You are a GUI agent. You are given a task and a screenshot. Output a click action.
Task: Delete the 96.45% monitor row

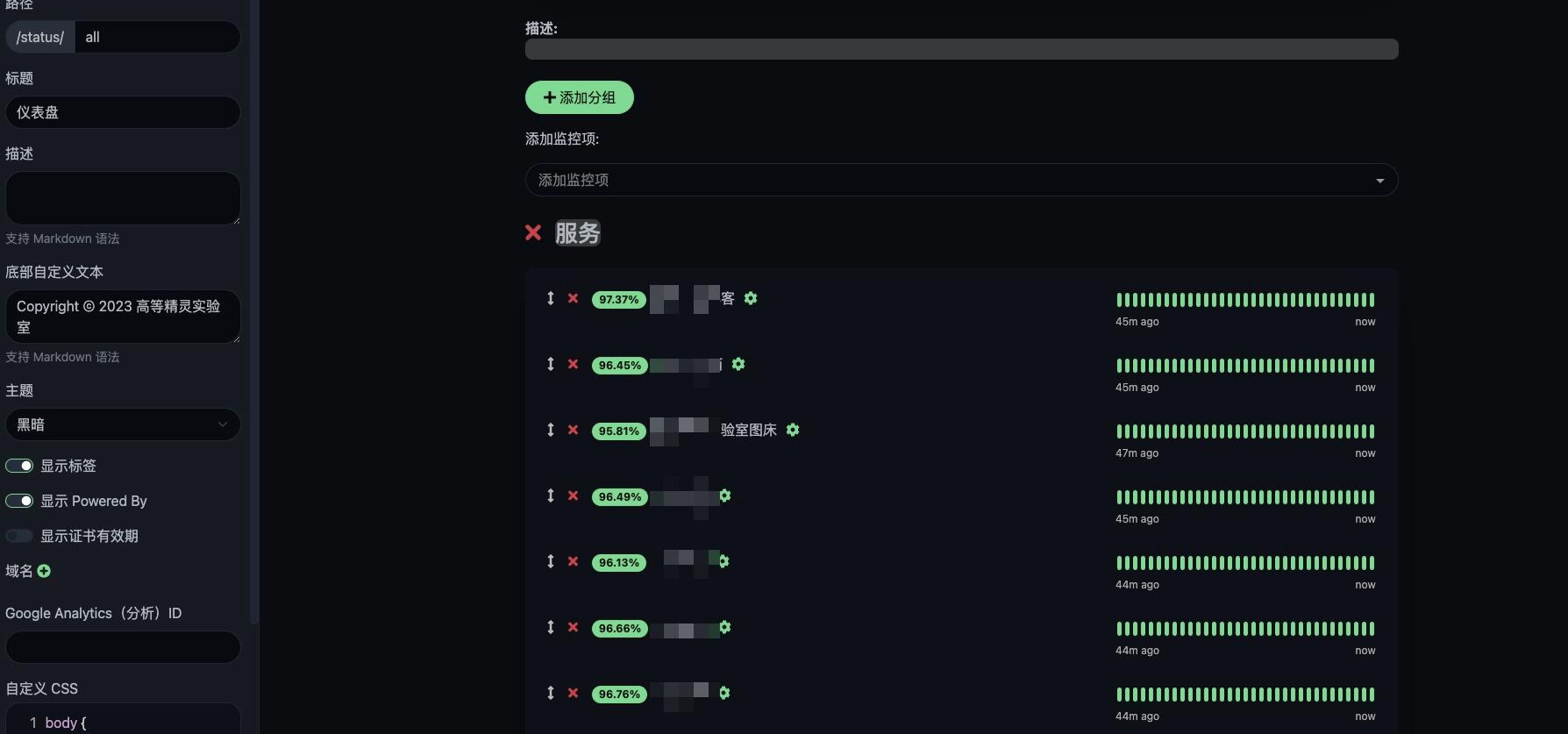[573, 364]
